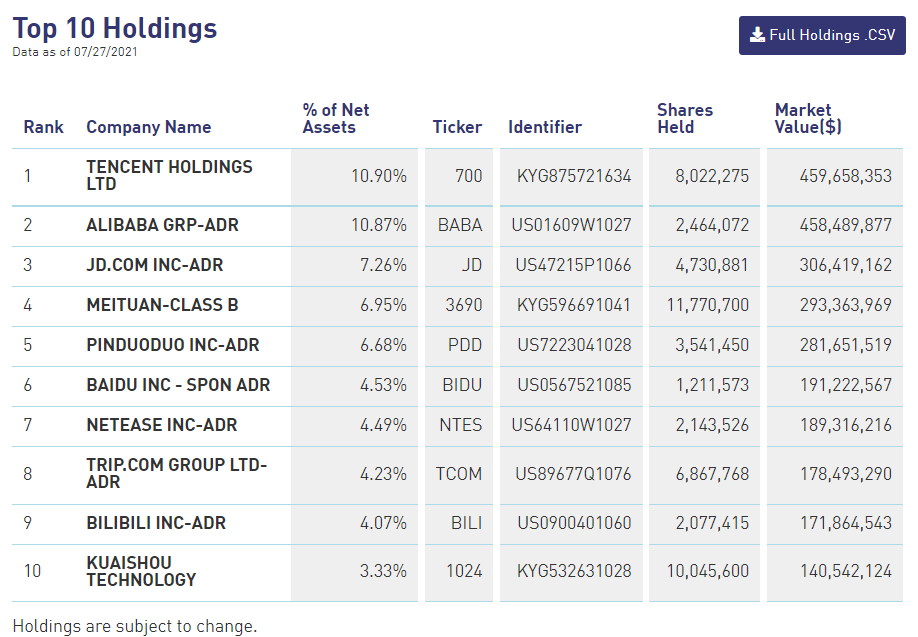Click market value 306,419,162
Screen dimensions: 918x637
845,265
